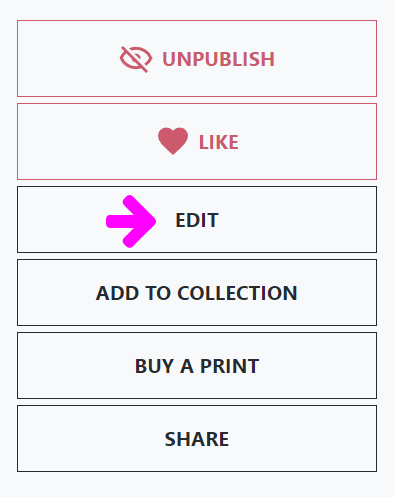394x497 pixels.
Task: Open the Edit option
Action: point(197,219)
